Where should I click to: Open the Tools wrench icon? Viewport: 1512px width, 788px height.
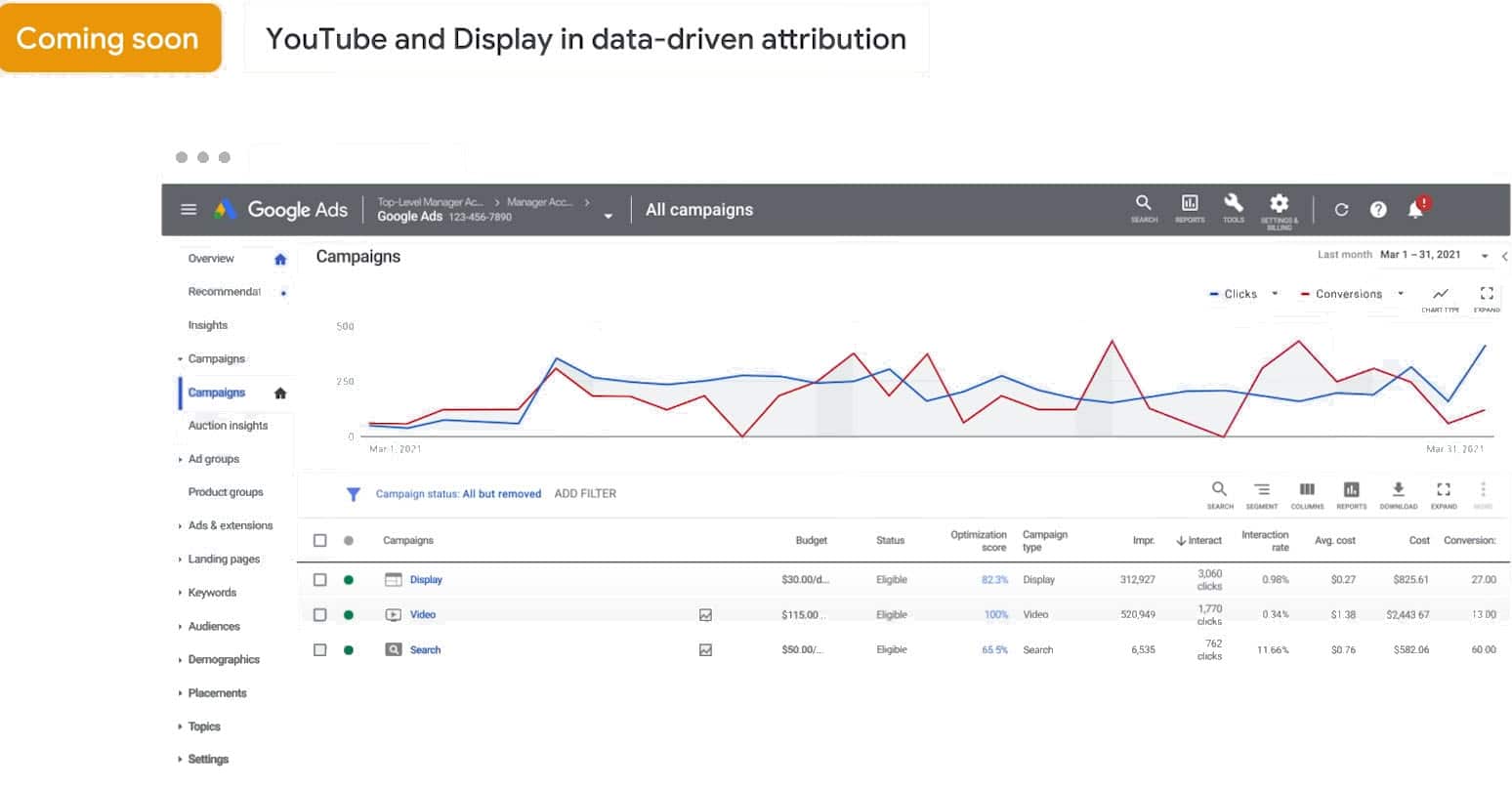tap(1234, 208)
